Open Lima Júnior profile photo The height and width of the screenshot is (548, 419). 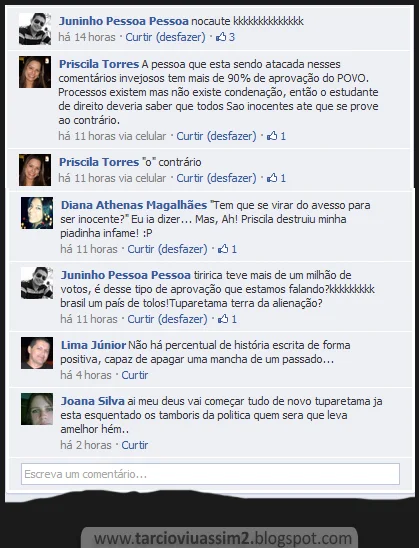coord(37,353)
